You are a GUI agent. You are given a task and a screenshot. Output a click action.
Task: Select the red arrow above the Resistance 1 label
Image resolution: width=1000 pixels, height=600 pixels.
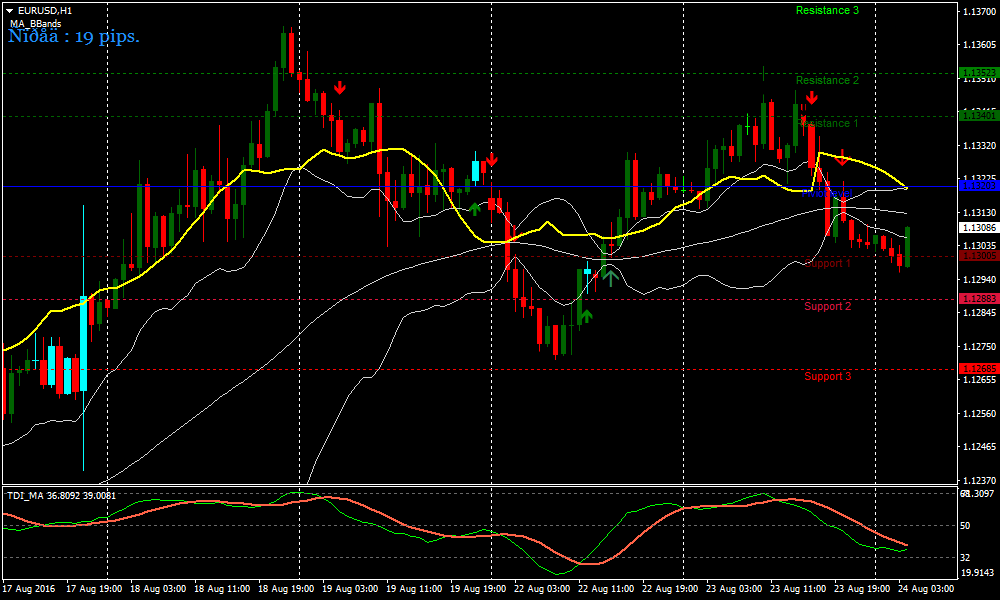point(812,97)
